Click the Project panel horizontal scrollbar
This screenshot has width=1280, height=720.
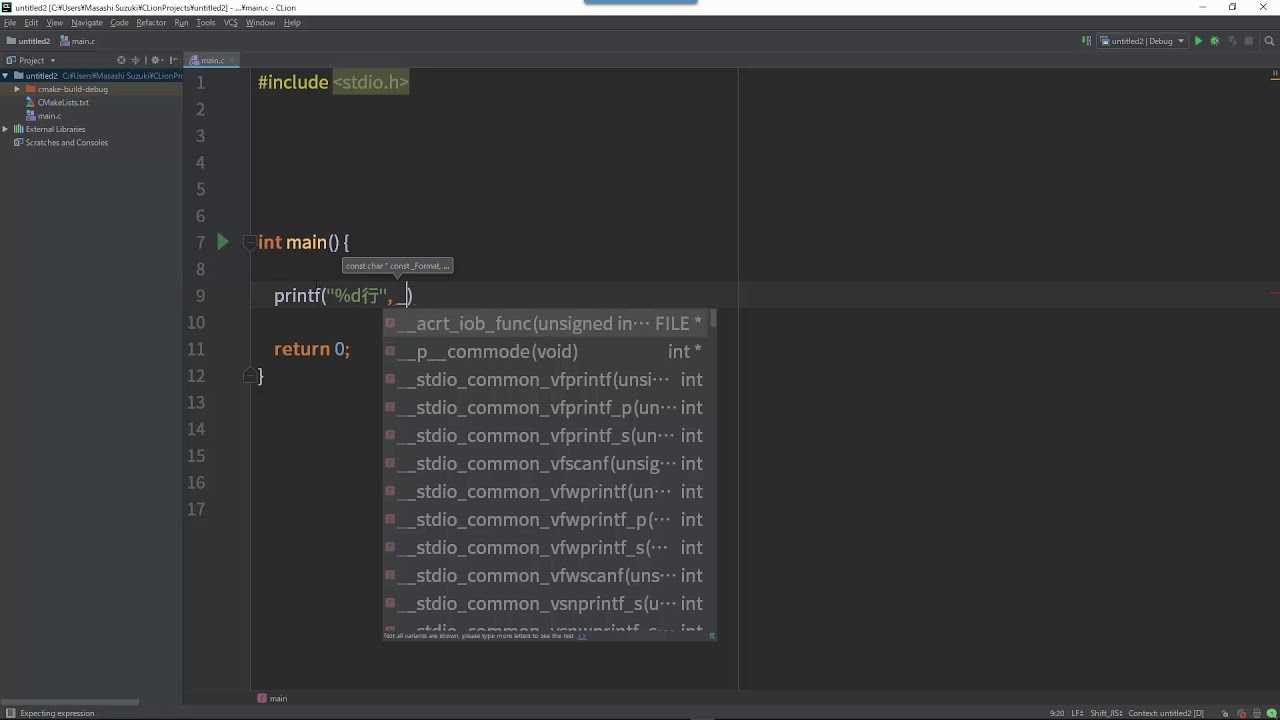[71, 702]
